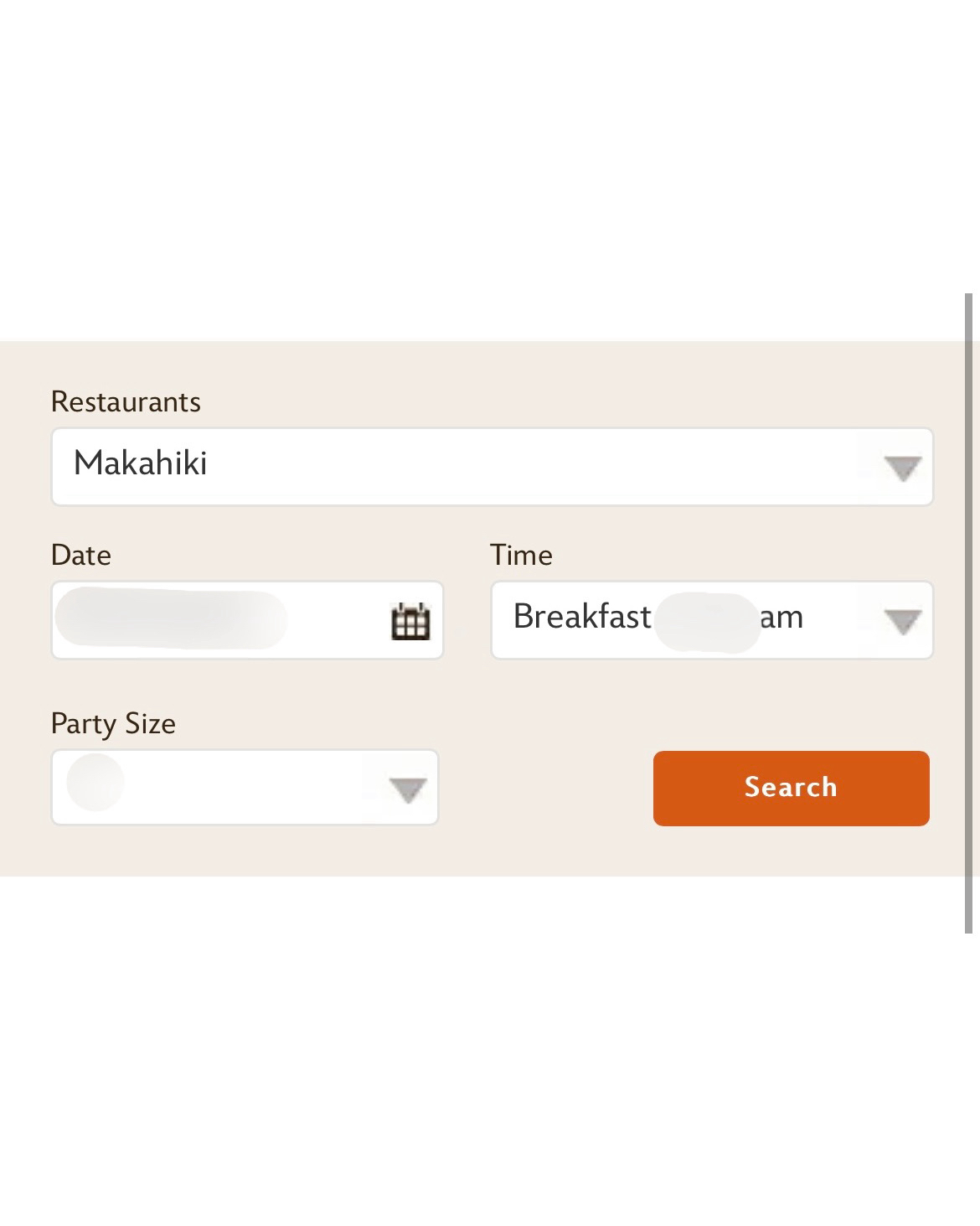Click the vertical scrollbar on the right edge
The width and height of the screenshot is (980, 1226).
tap(969, 612)
